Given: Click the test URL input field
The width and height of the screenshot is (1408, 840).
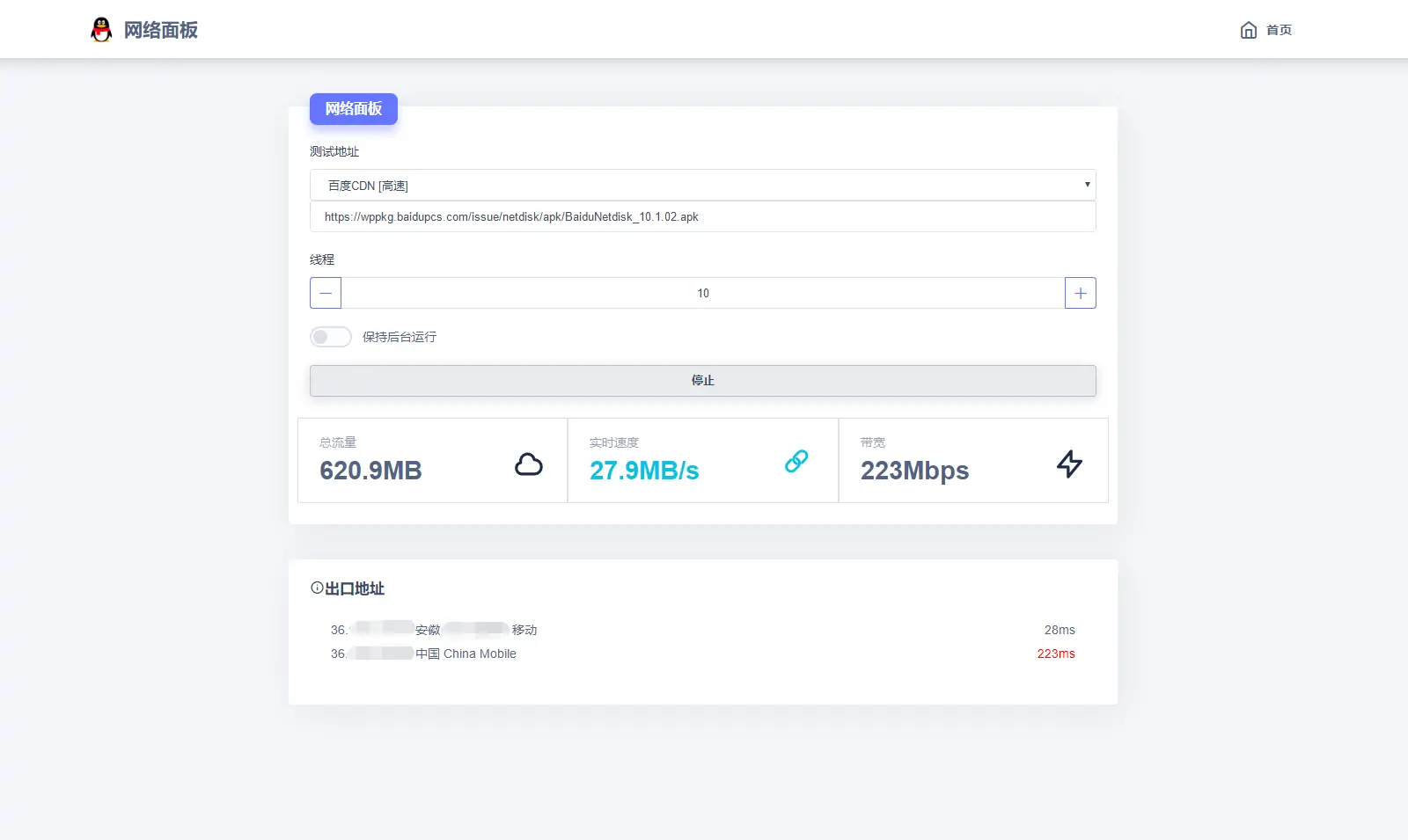Looking at the screenshot, I should pos(702,217).
